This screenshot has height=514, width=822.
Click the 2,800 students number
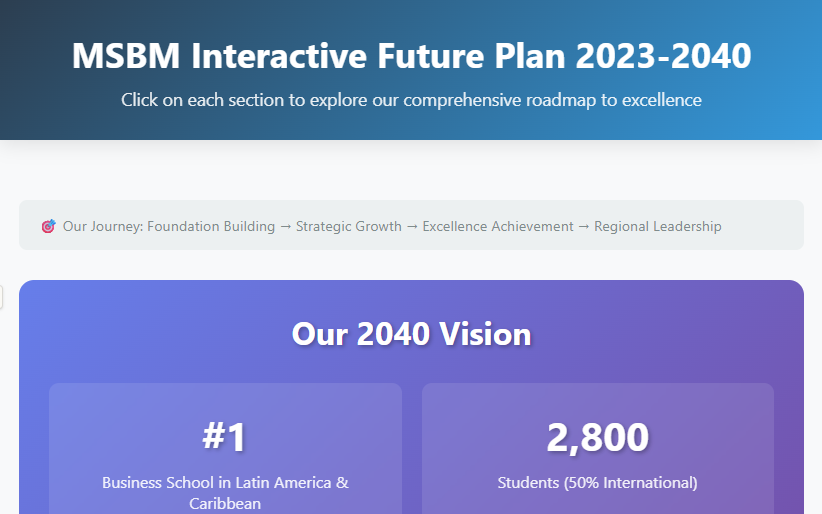coord(597,437)
